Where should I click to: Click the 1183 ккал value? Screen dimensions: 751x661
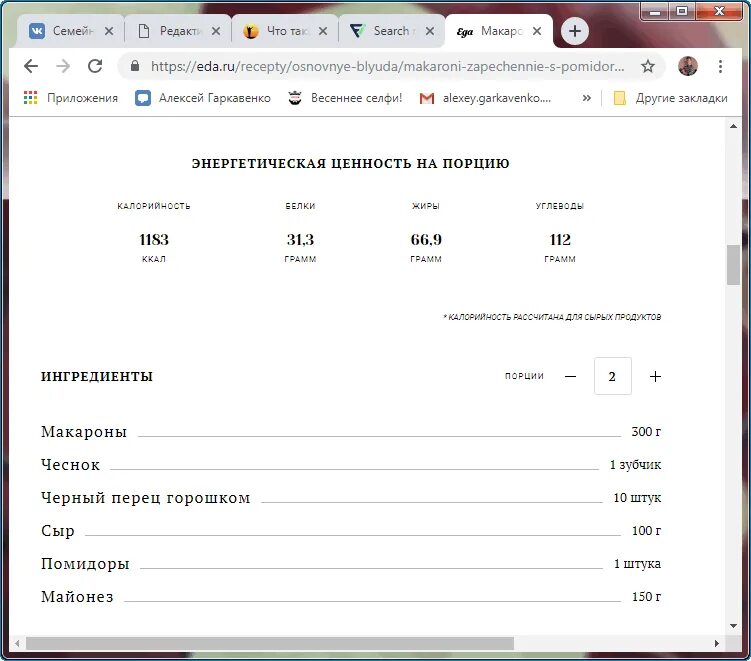point(154,239)
